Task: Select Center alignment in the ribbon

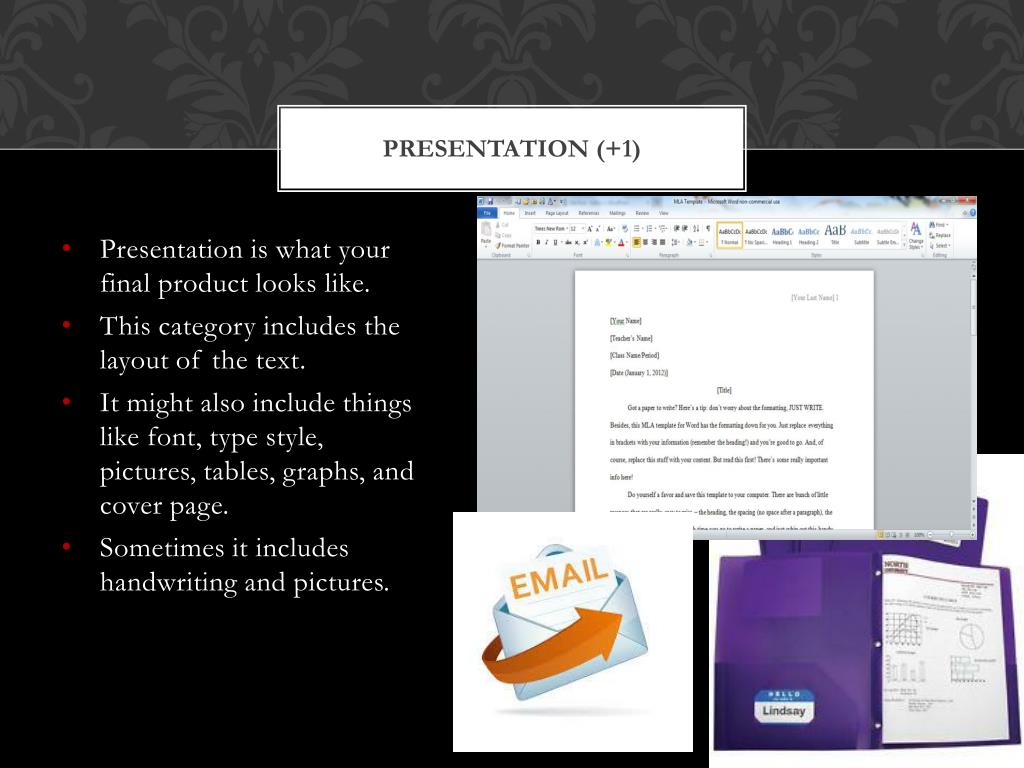Action: (645, 242)
